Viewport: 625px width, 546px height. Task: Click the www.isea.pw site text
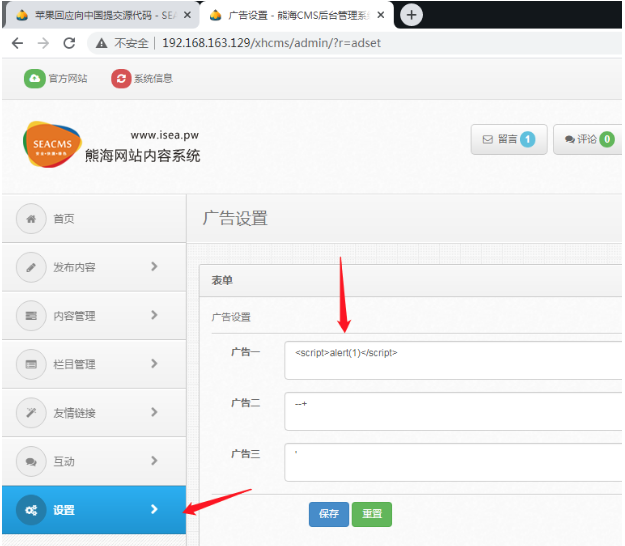165,135
